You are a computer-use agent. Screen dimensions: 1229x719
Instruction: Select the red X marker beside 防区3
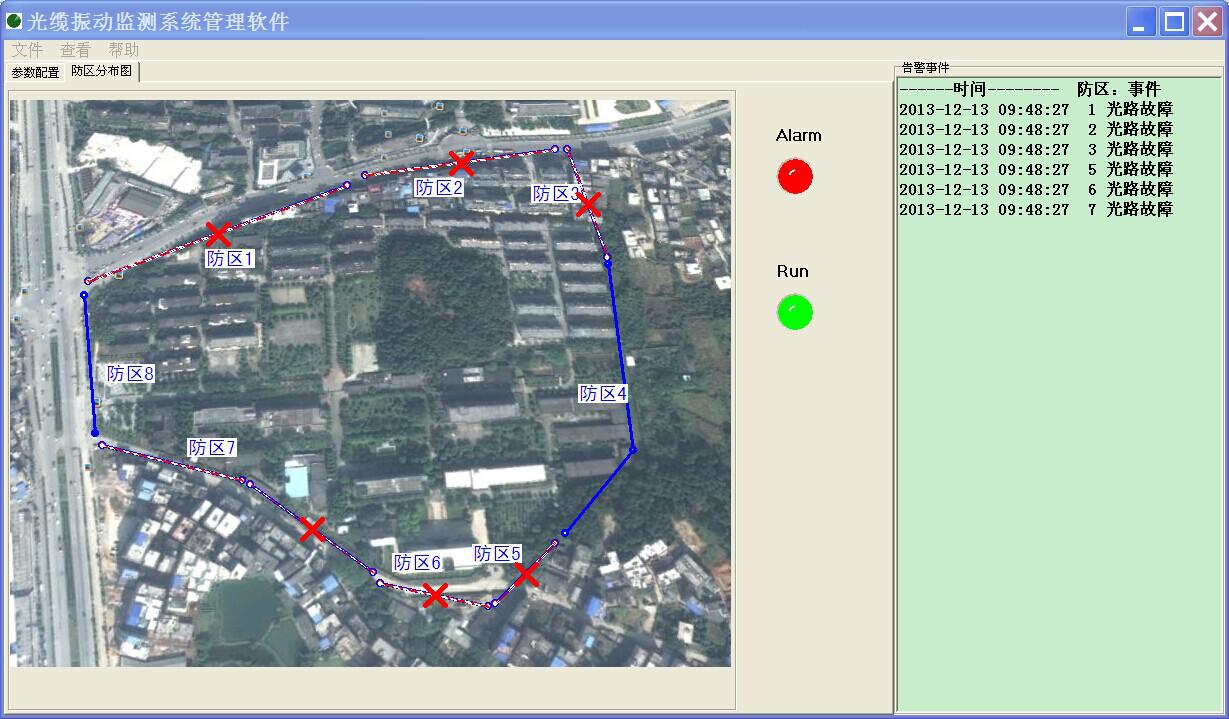[x=588, y=204]
